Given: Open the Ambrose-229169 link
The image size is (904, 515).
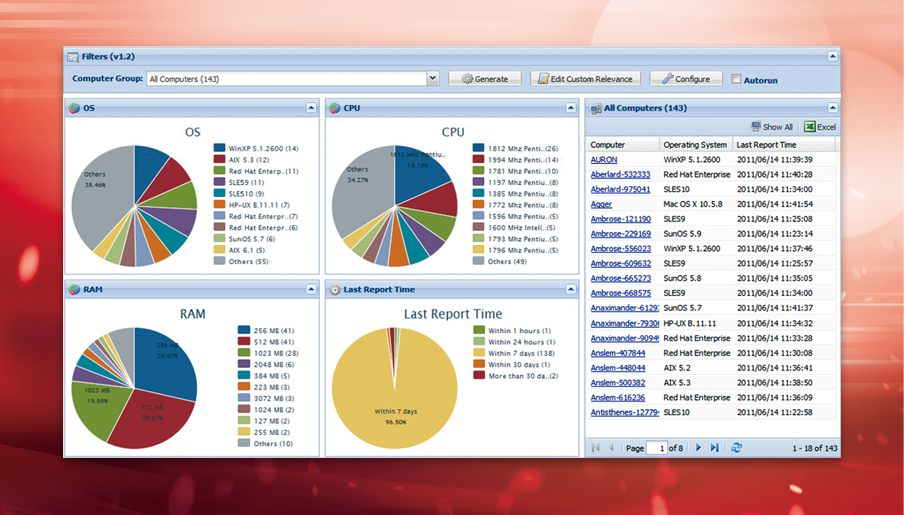Looking at the screenshot, I should pyautogui.click(x=621, y=234).
